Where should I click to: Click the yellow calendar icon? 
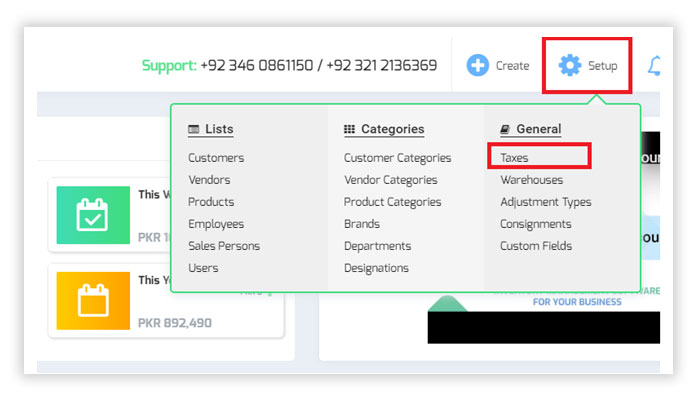[93, 301]
